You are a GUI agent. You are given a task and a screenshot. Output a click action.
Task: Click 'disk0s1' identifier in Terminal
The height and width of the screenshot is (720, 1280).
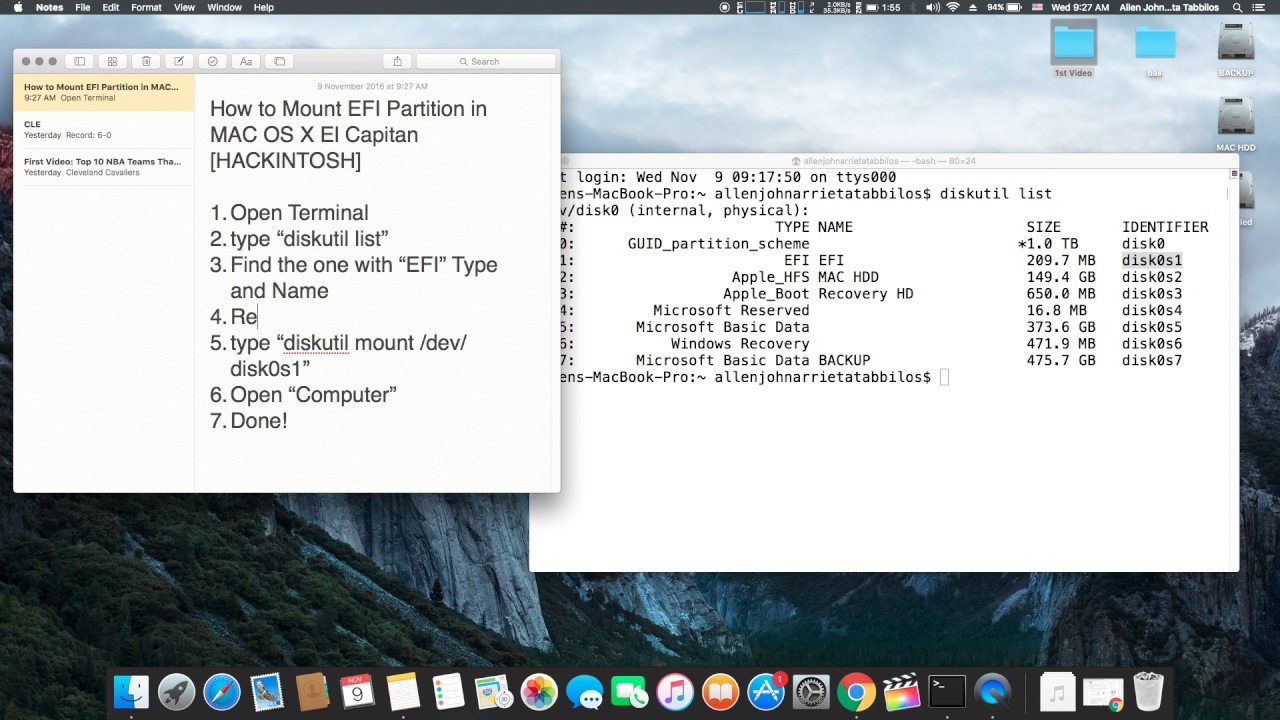click(1152, 260)
